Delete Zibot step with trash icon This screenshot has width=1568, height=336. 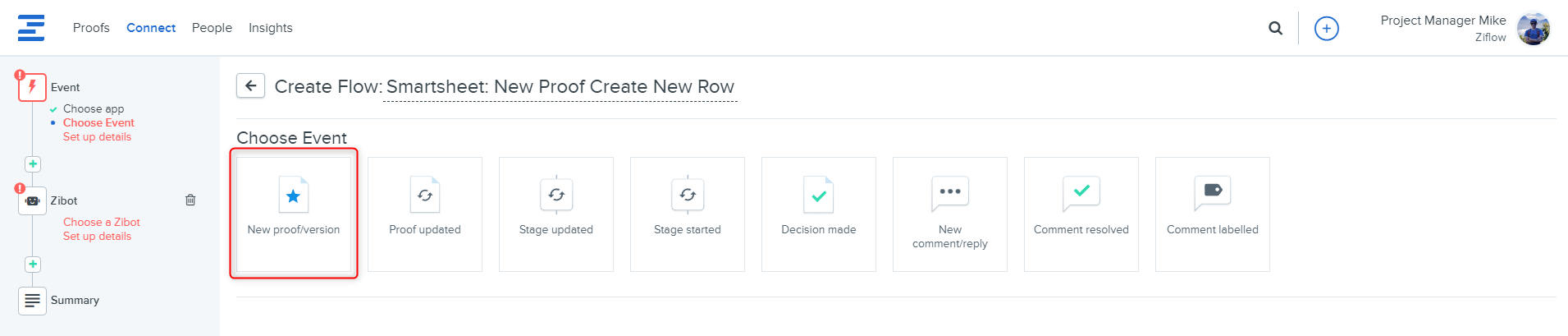pos(190,200)
